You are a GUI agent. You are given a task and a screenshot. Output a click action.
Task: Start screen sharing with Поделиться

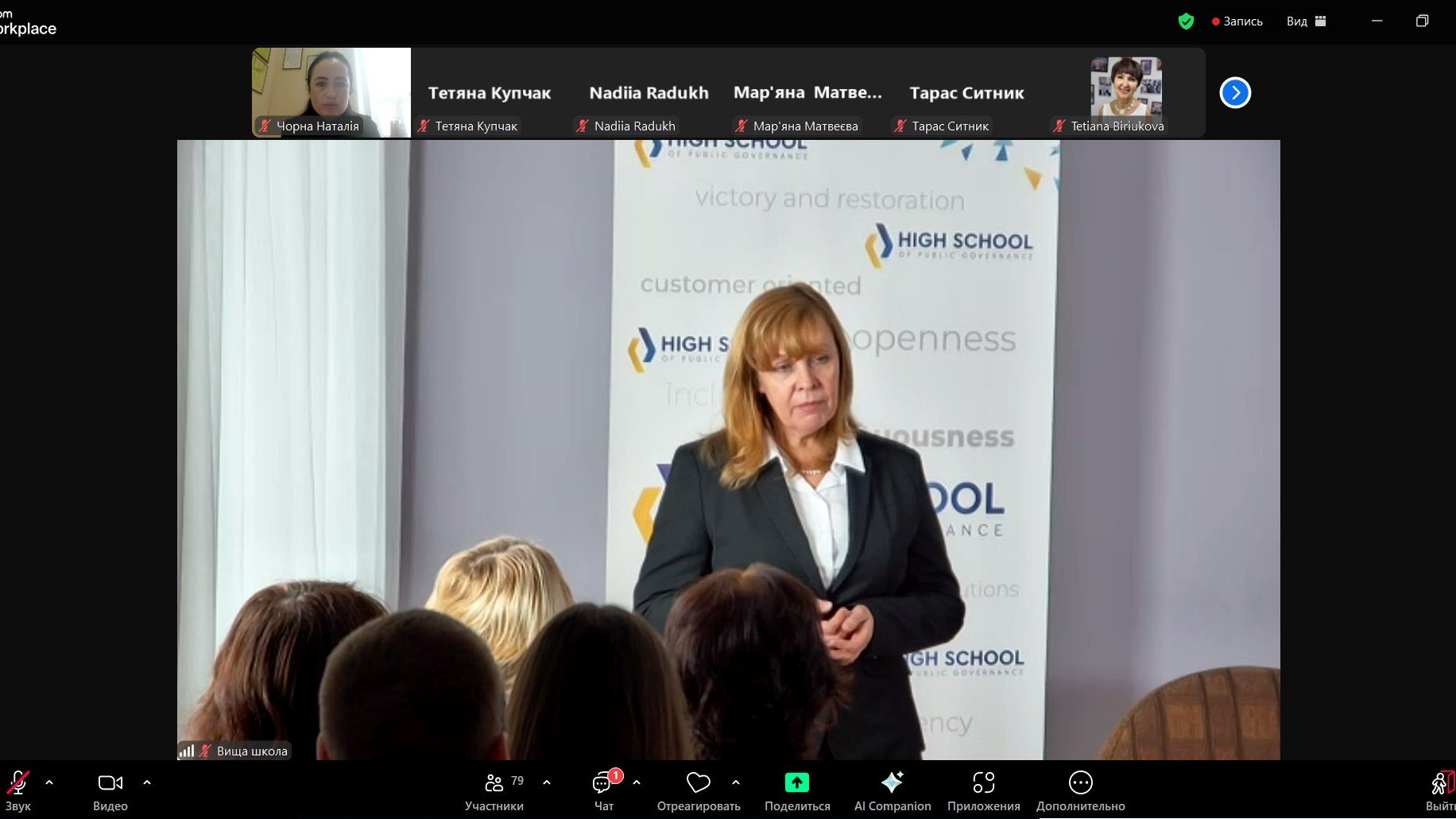click(796, 784)
